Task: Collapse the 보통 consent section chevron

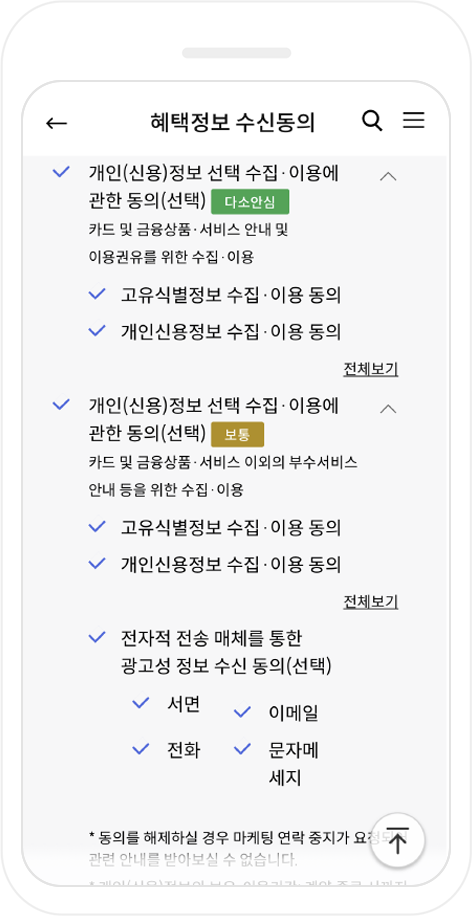Action: click(x=388, y=409)
